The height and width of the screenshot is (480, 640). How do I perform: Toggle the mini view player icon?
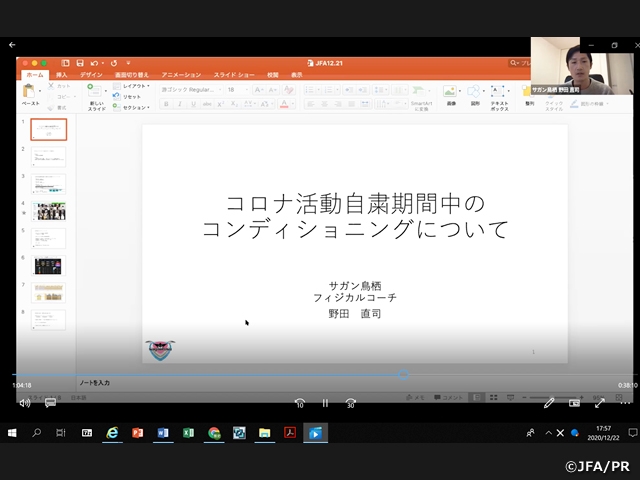[575, 403]
